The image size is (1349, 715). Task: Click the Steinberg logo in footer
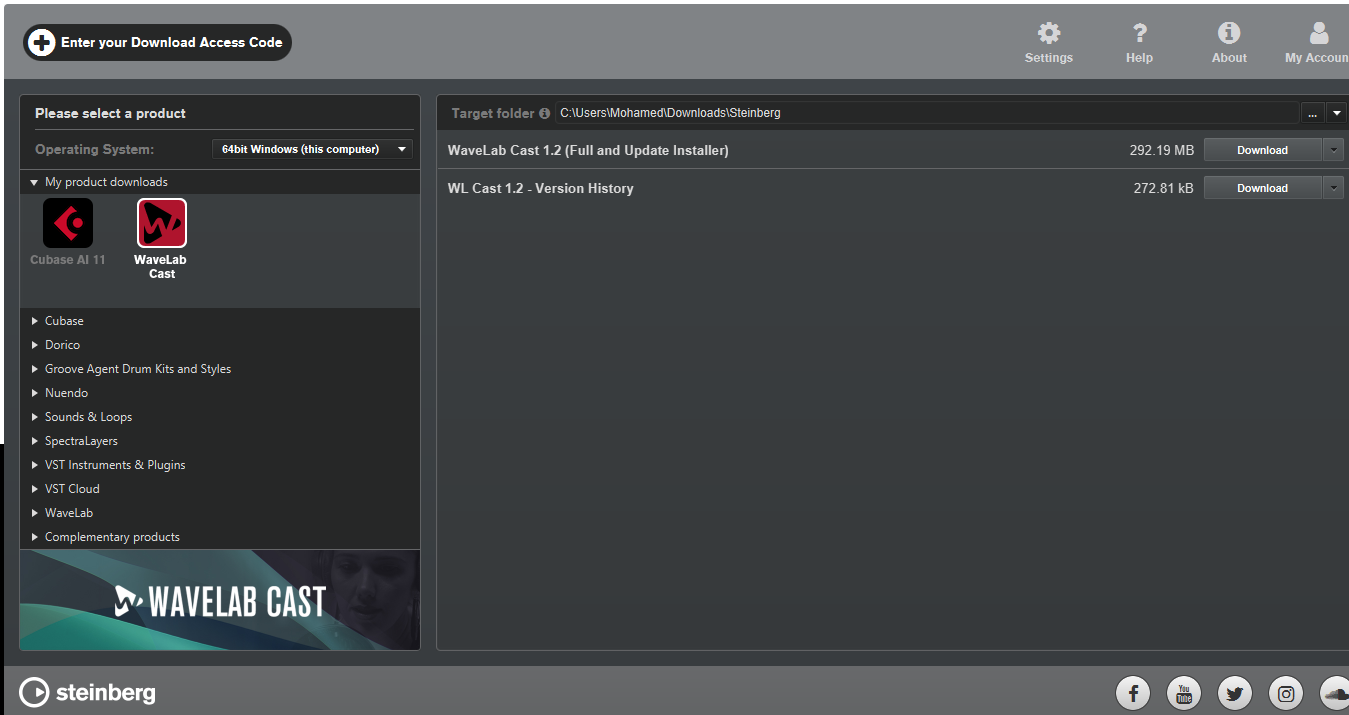88,692
